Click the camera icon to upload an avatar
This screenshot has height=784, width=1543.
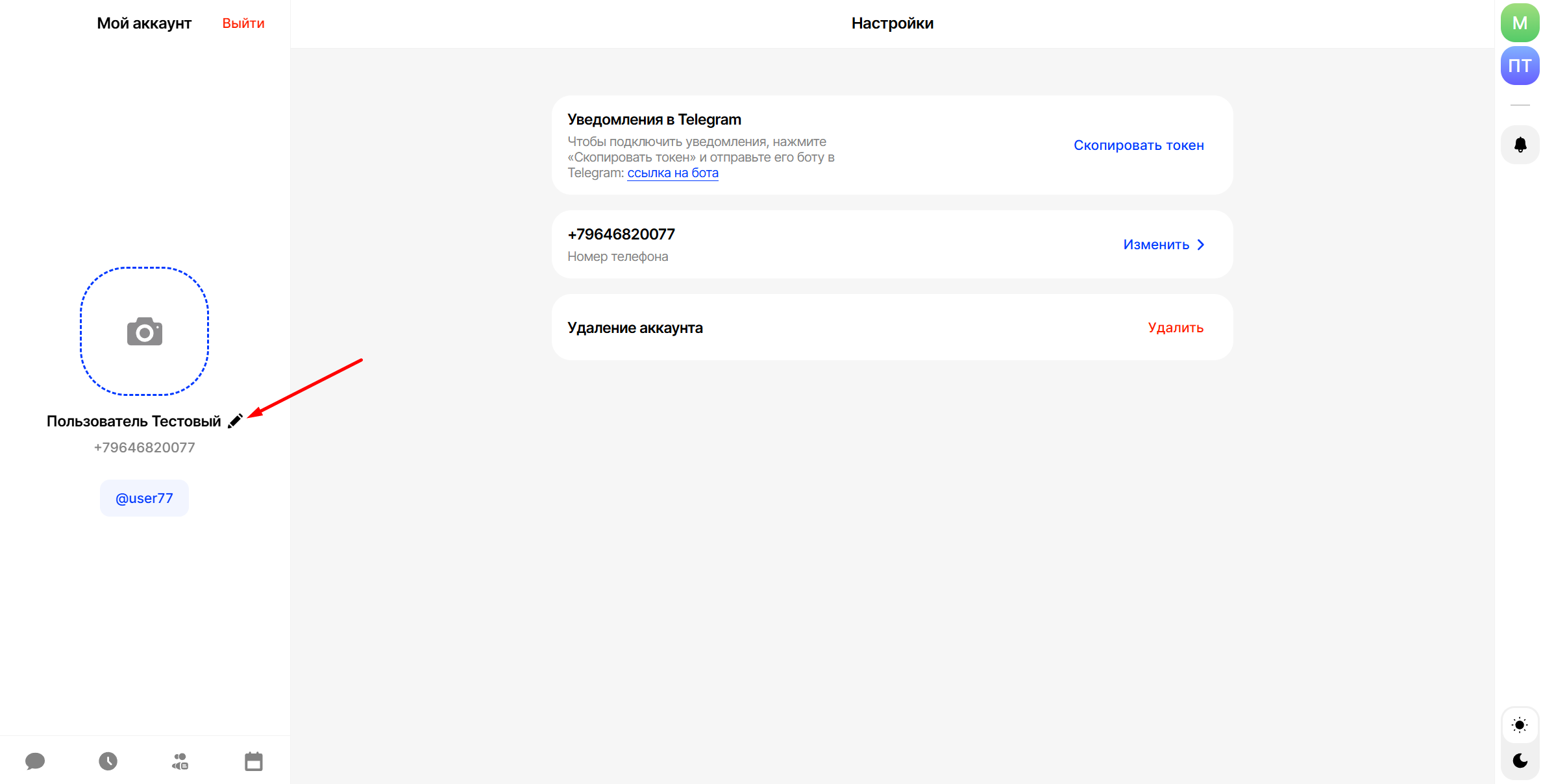point(145,332)
